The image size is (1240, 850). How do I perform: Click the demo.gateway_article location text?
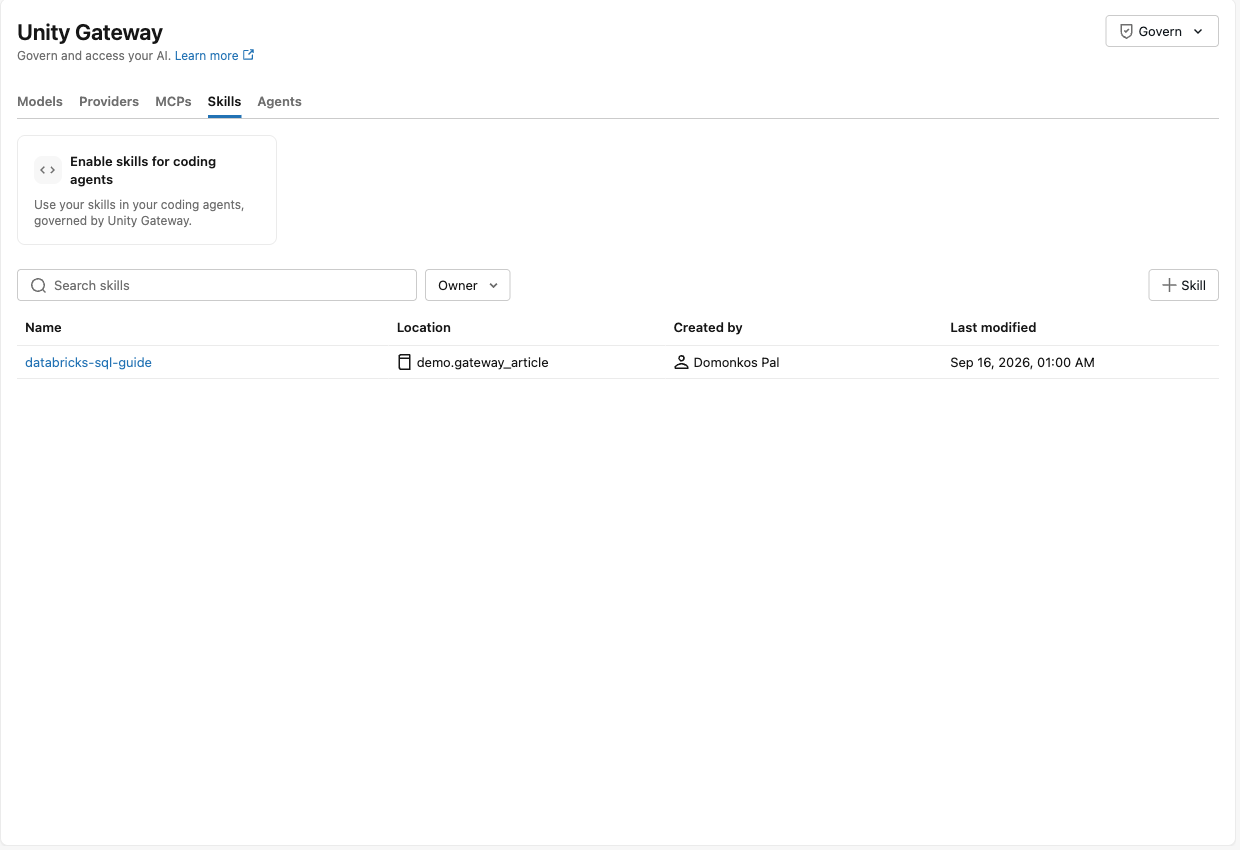click(483, 362)
